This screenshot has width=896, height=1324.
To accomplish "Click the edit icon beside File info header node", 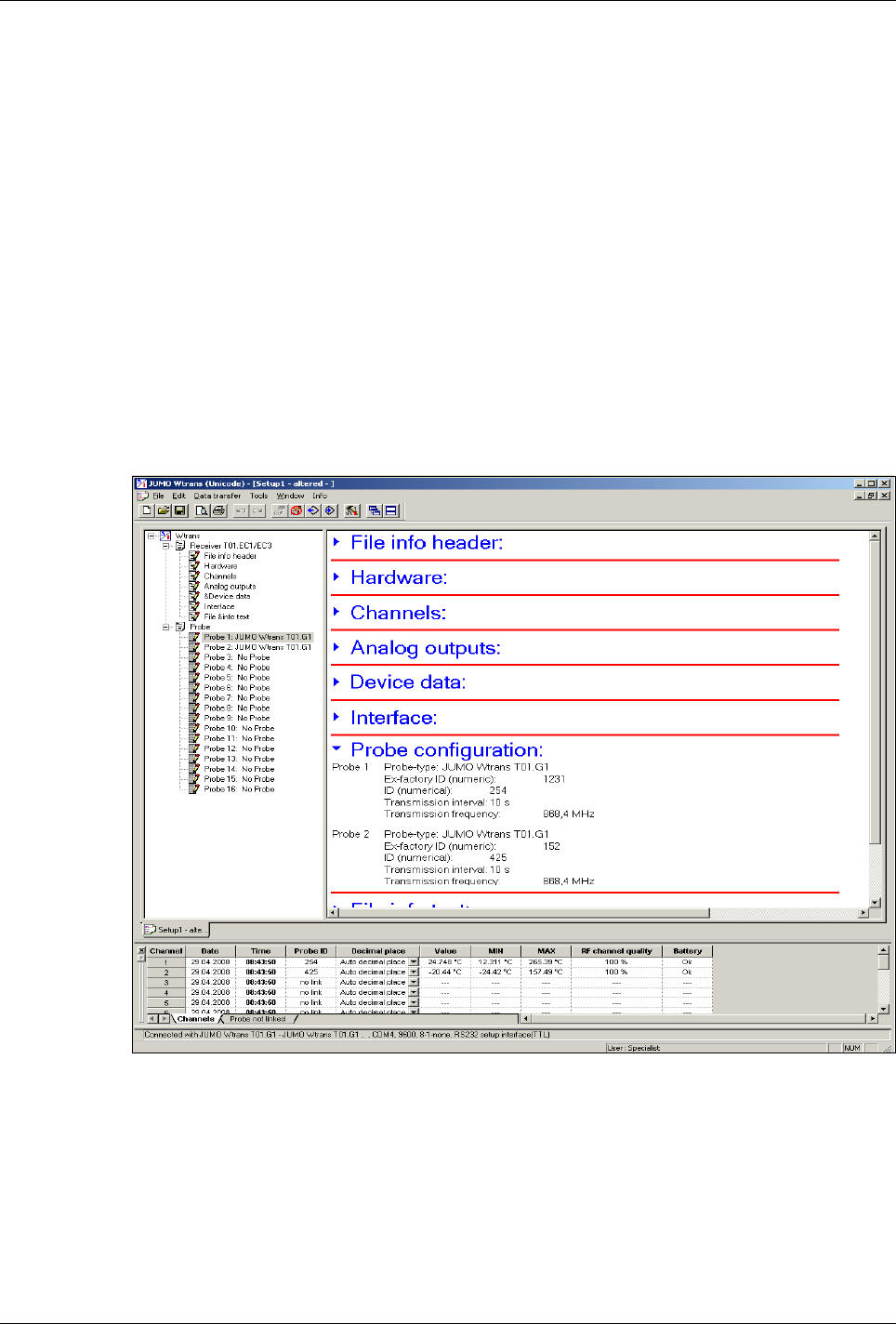I will pyautogui.click(x=194, y=556).
